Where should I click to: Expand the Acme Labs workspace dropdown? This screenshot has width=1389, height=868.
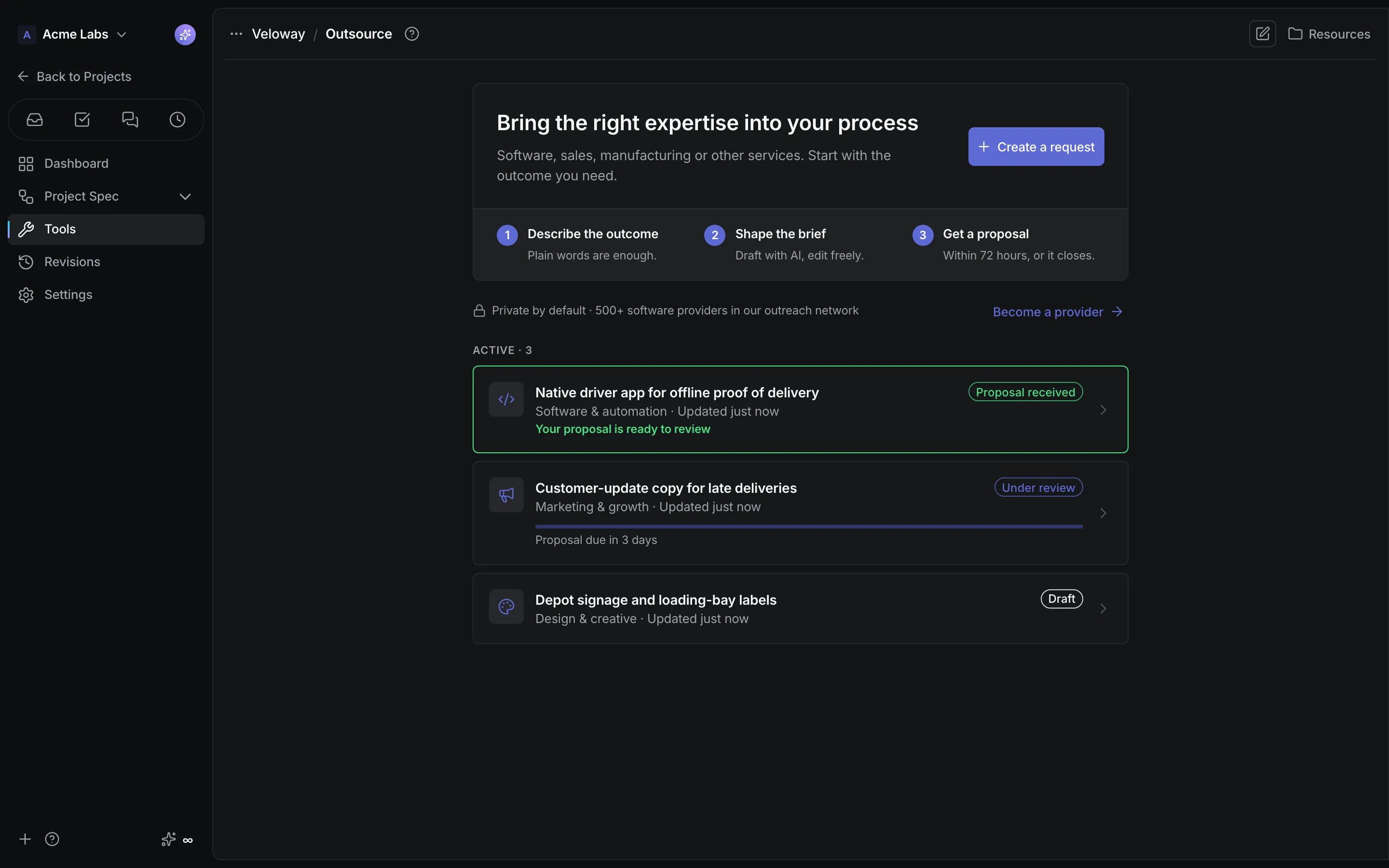tap(122, 34)
